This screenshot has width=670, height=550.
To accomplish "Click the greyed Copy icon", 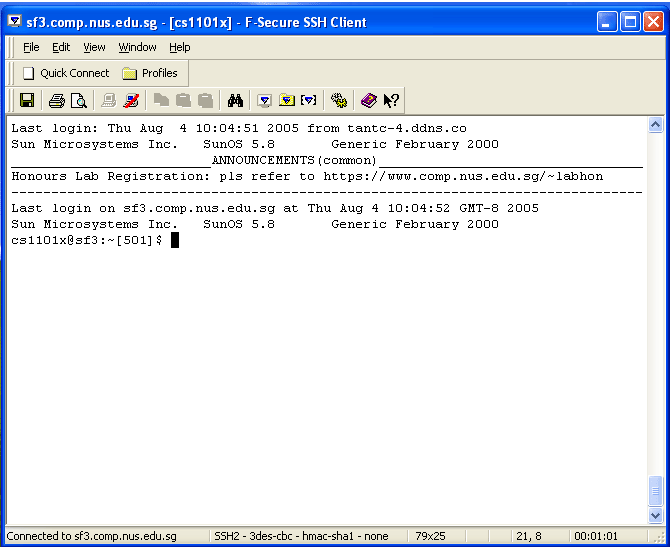I will point(161,101).
